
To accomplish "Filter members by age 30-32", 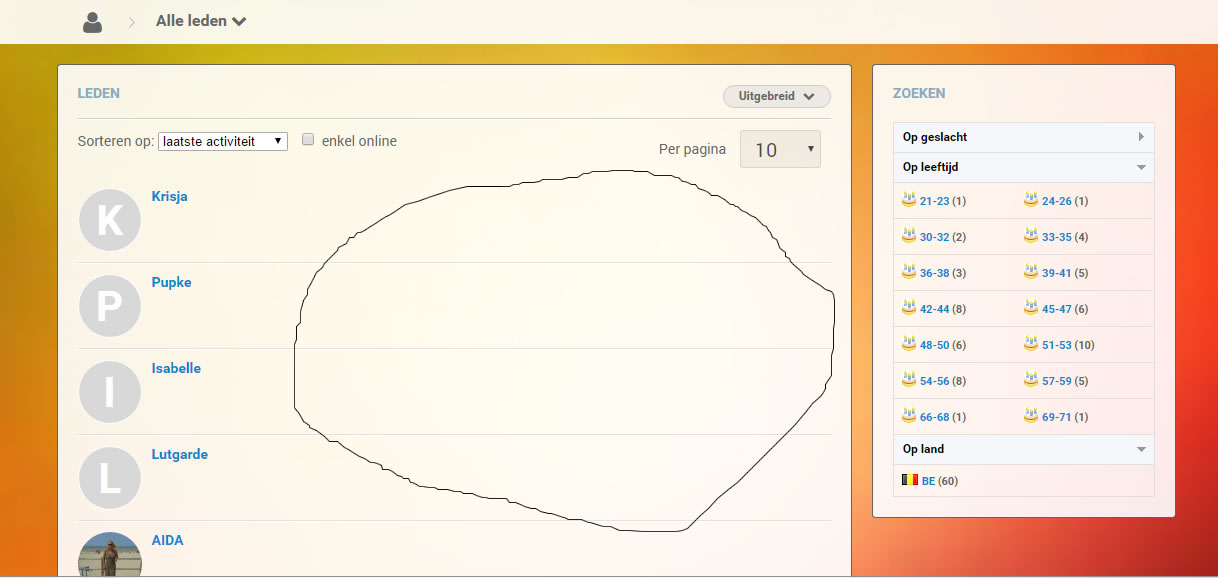I will (934, 237).
